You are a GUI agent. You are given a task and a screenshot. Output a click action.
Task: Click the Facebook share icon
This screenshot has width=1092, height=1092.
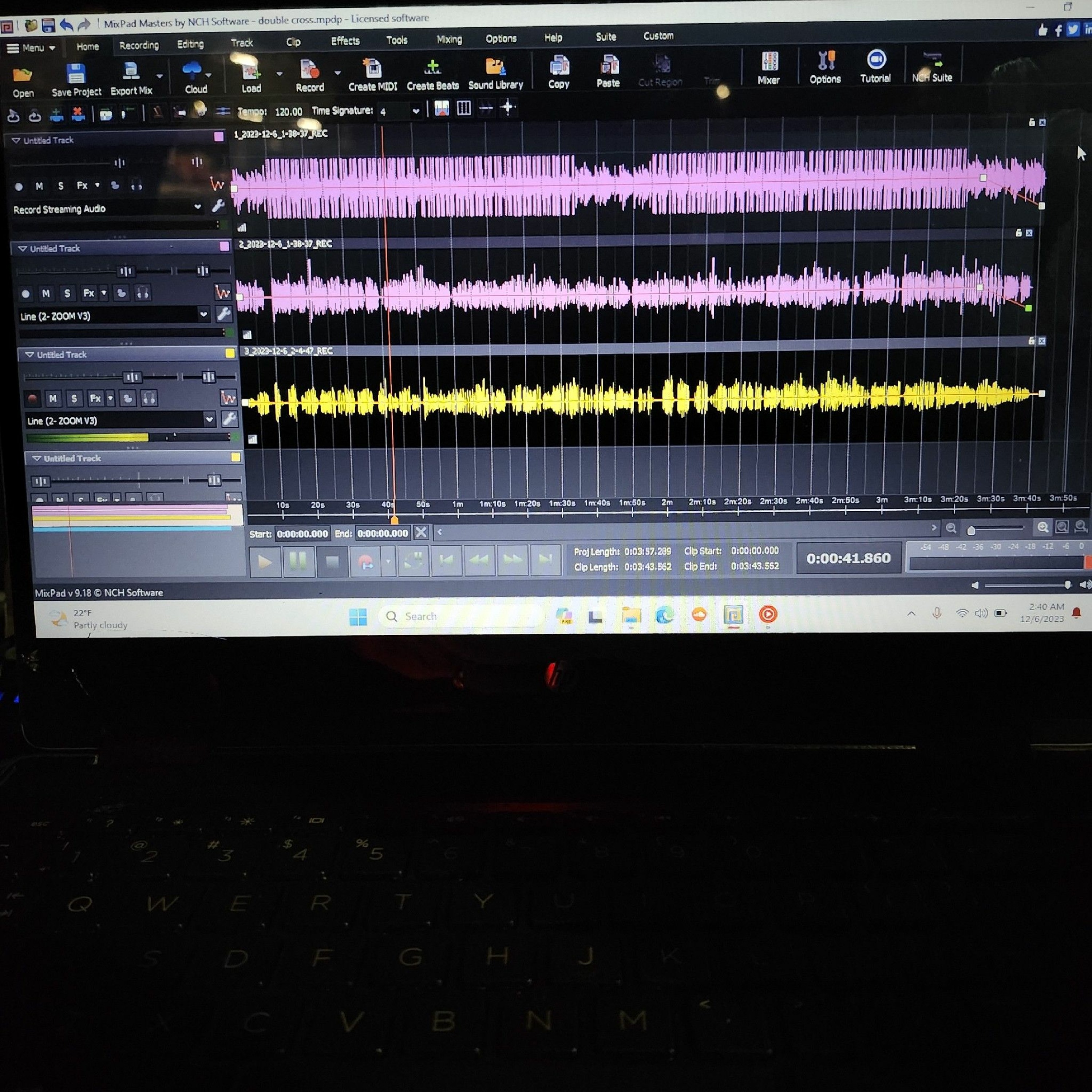(x=1058, y=30)
